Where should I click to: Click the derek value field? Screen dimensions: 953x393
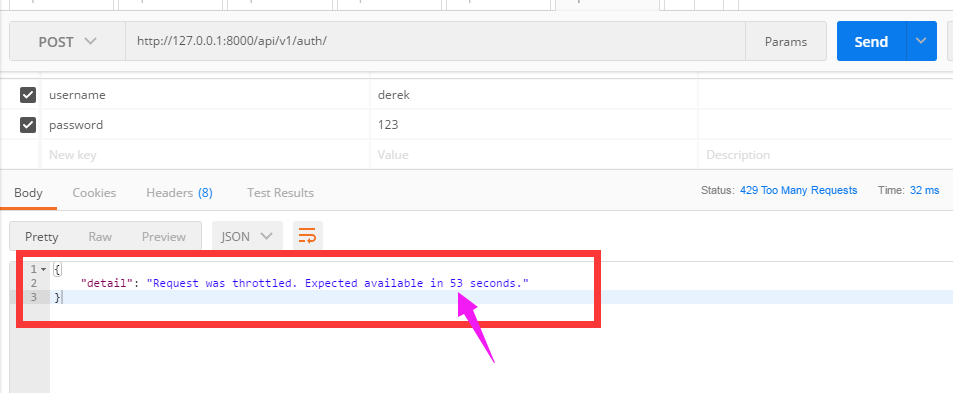534,95
